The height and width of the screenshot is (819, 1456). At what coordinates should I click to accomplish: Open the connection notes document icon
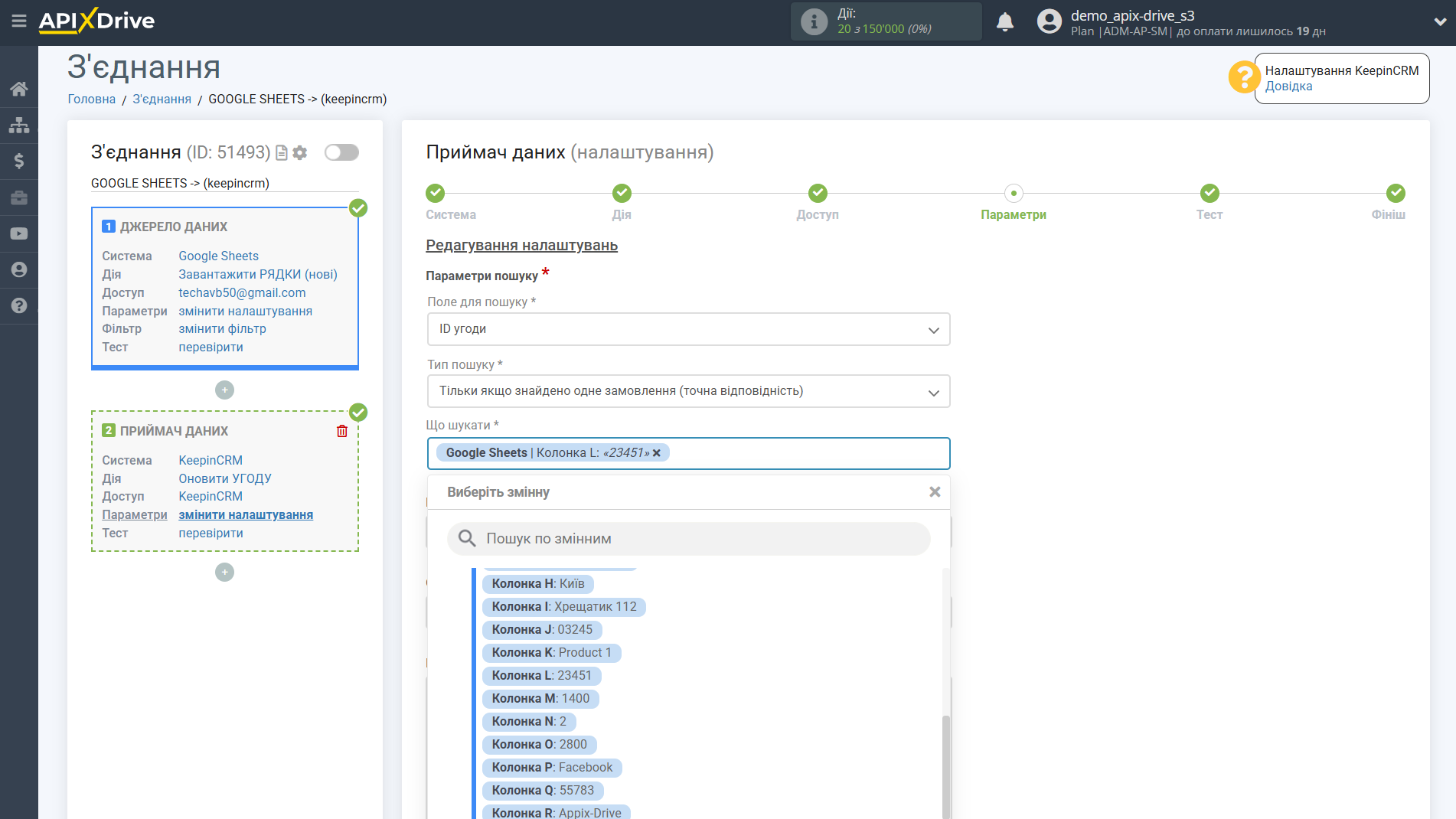tap(282, 152)
